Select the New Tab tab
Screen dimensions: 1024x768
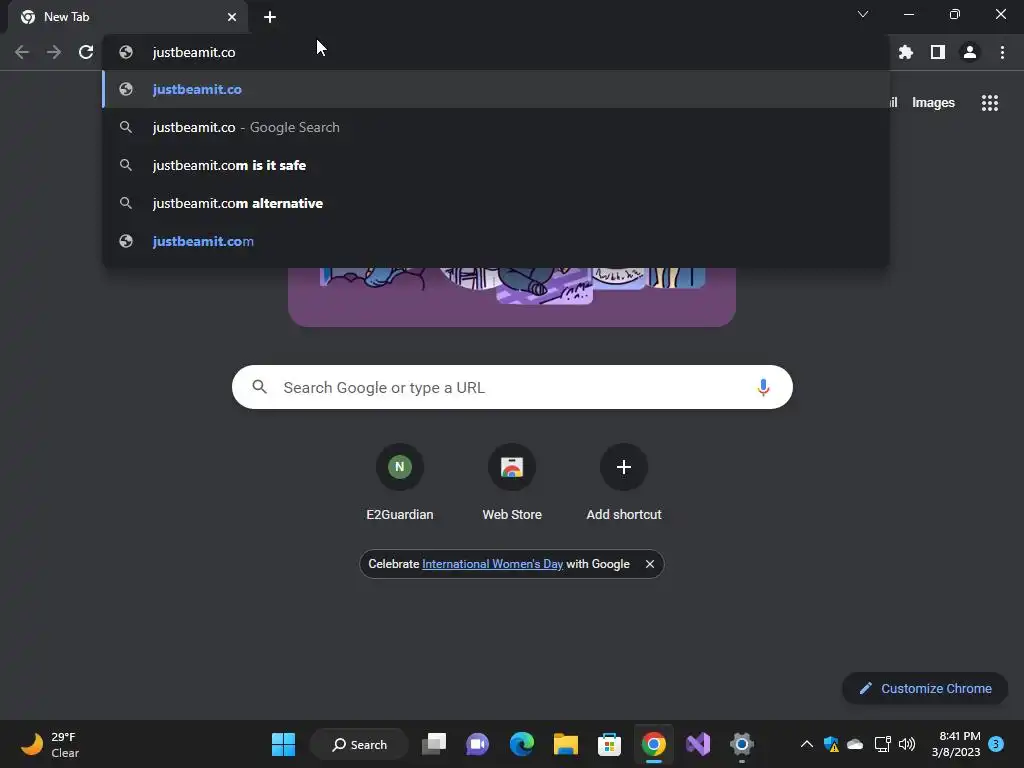tap(128, 17)
